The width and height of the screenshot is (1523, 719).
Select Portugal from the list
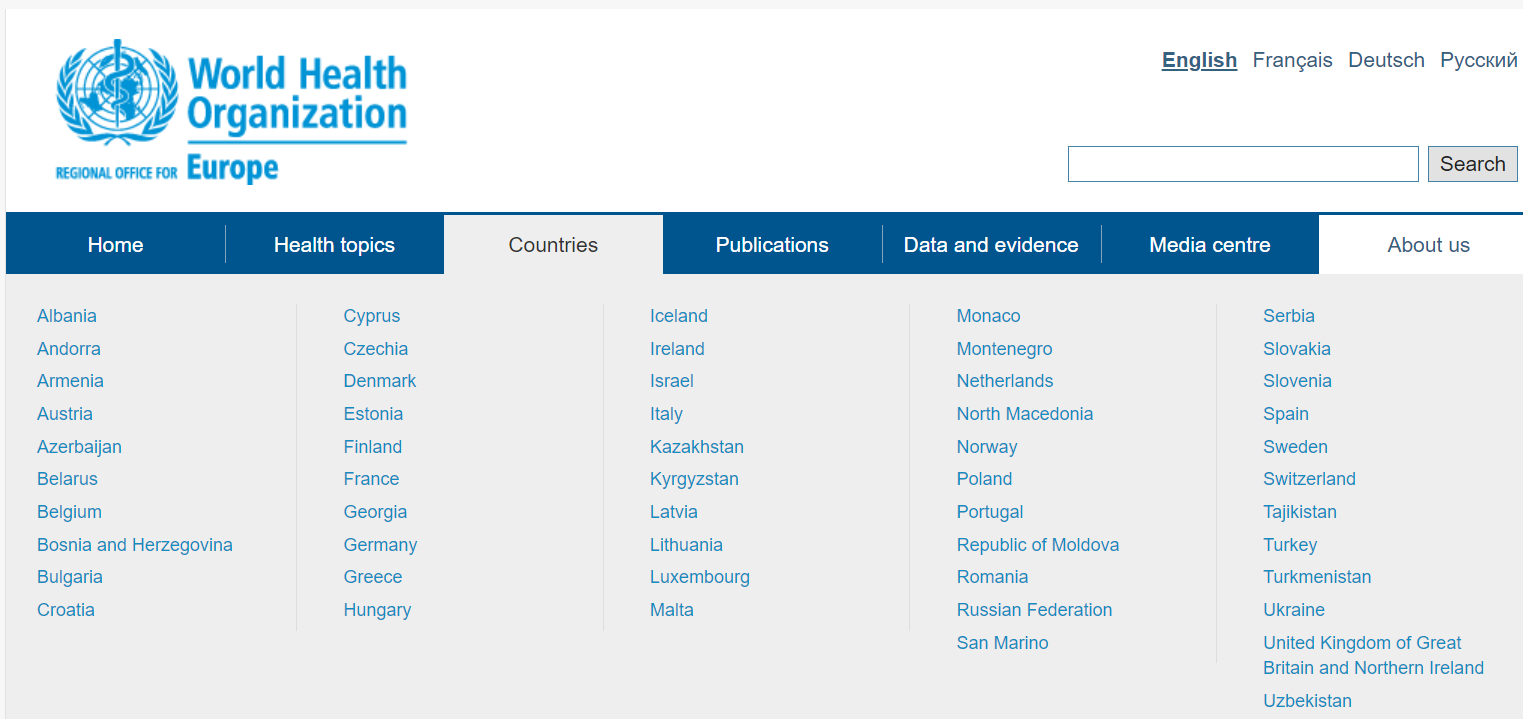pyautogui.click(x=990, y=512)
